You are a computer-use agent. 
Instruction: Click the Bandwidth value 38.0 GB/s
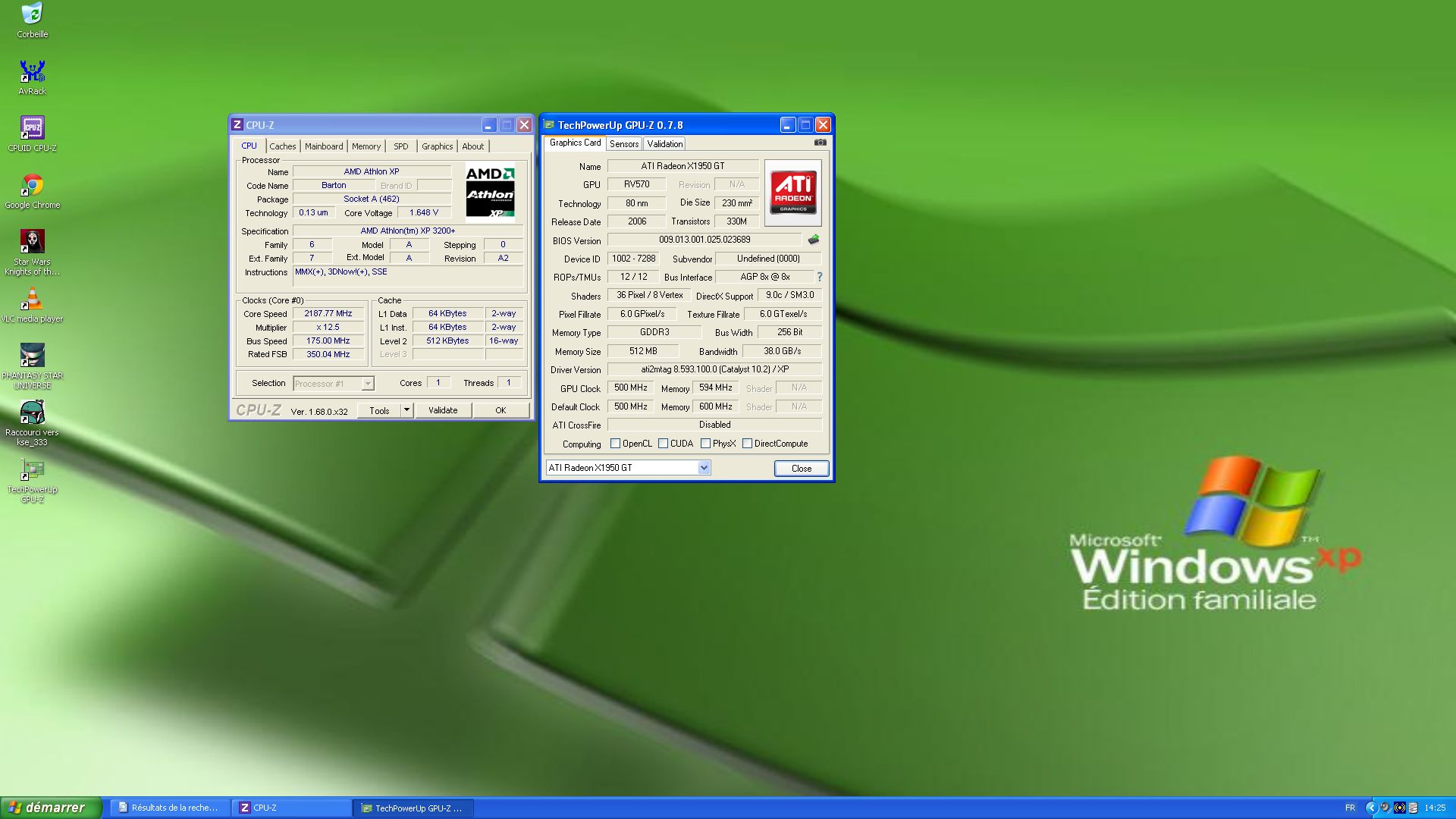click(x=783, y=351)
